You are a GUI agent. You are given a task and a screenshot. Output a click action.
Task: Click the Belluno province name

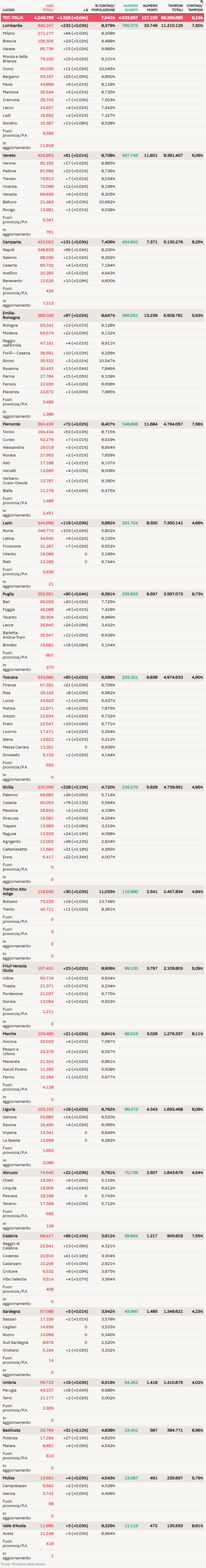point(10,202)
